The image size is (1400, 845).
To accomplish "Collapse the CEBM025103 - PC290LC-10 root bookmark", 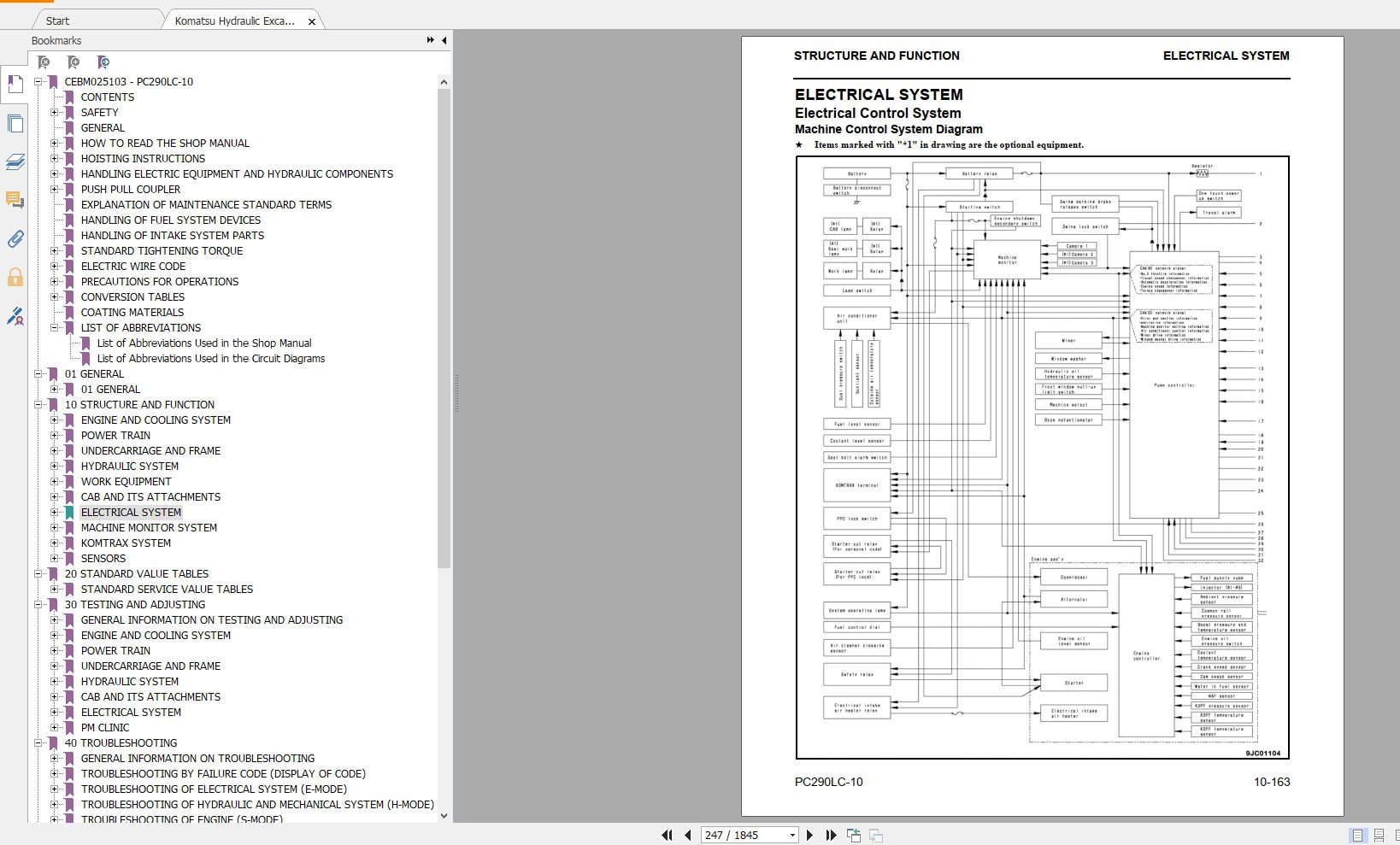I will [38, 82].
